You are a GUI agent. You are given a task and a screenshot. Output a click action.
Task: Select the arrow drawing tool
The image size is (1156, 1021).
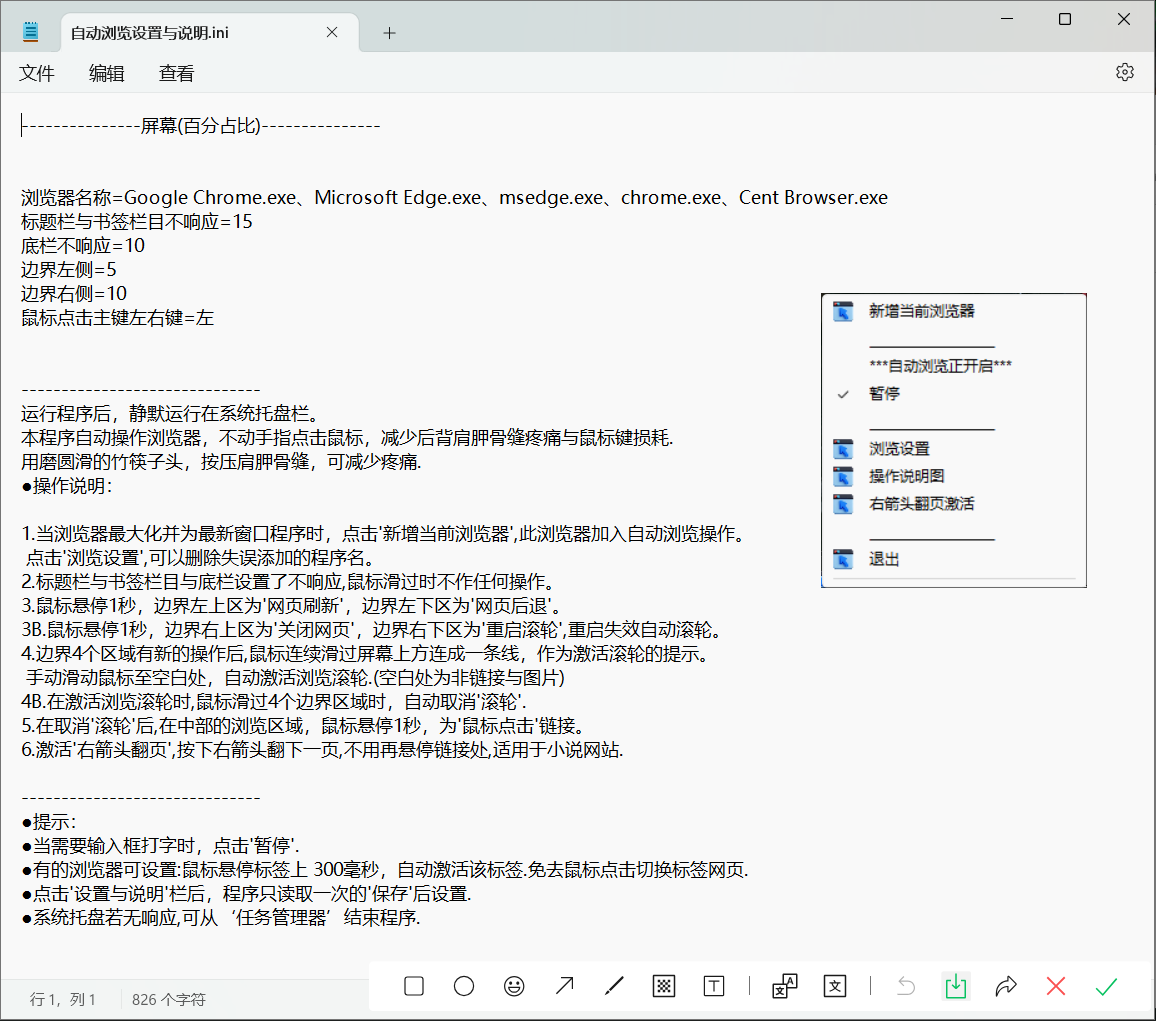(564, 987)
